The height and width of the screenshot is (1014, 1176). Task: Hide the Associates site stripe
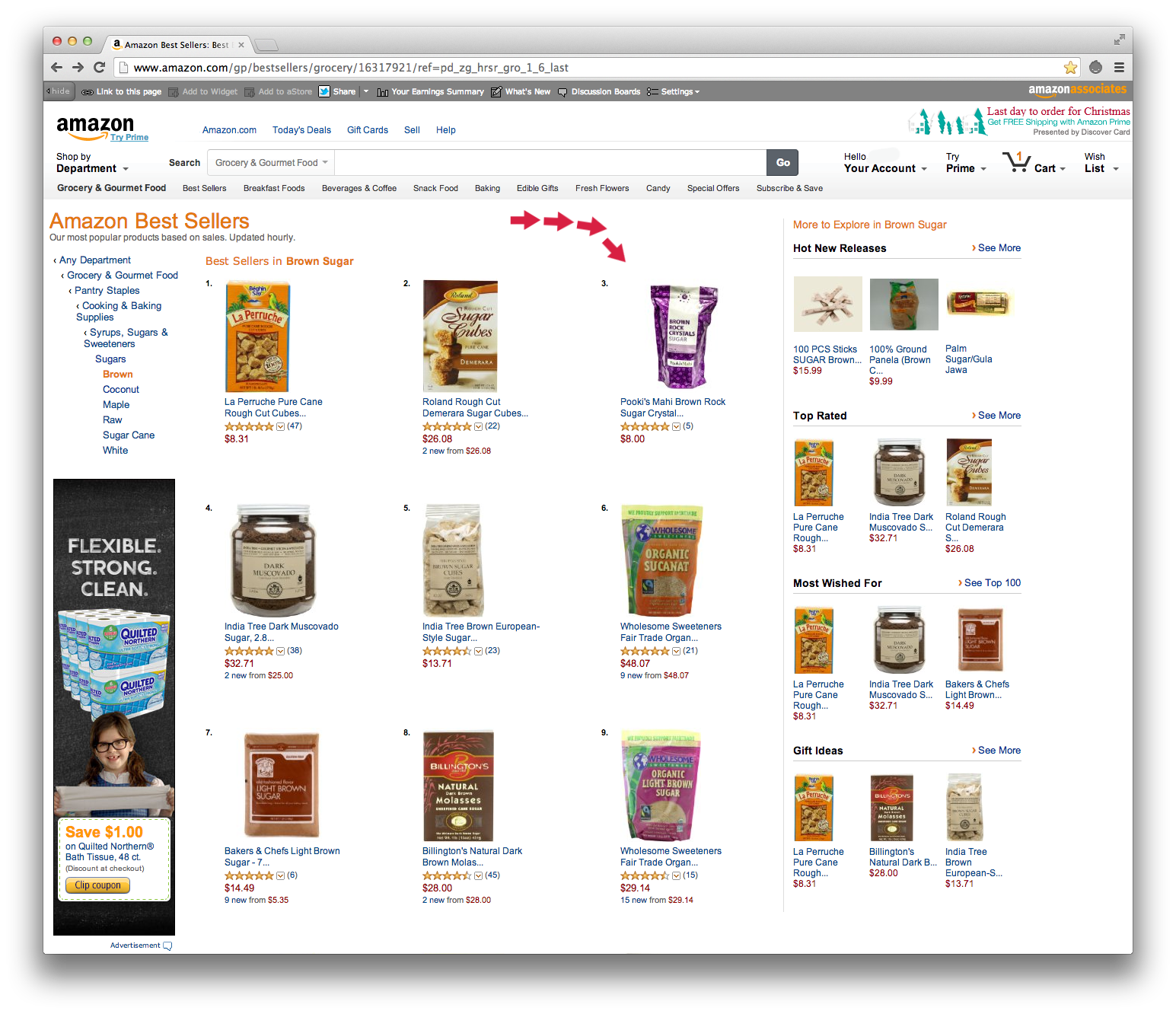coord(59,91)
